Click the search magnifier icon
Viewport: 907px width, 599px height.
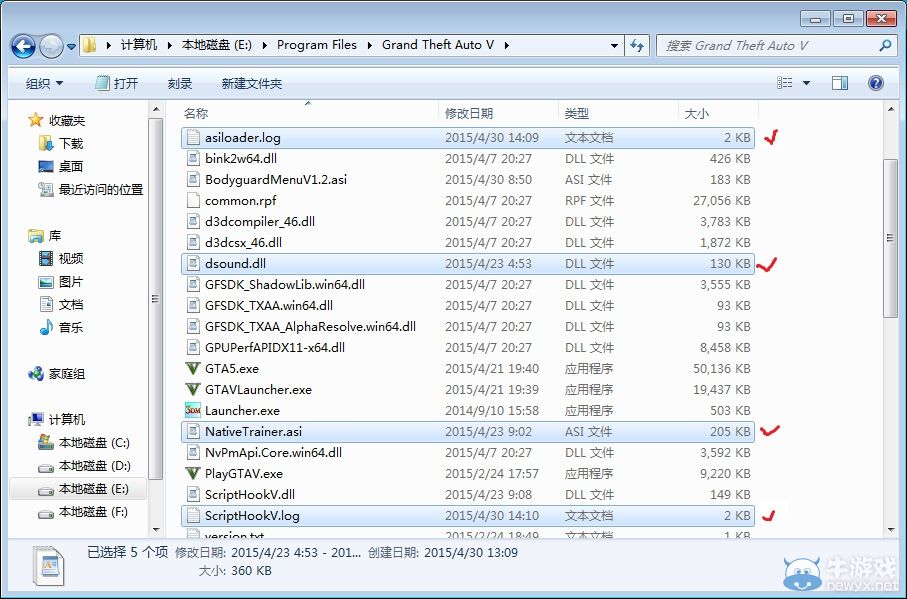(885, 45)
